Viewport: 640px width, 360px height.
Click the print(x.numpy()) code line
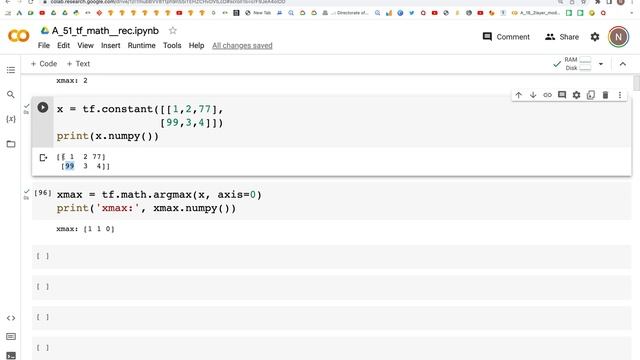pos(107,136)
